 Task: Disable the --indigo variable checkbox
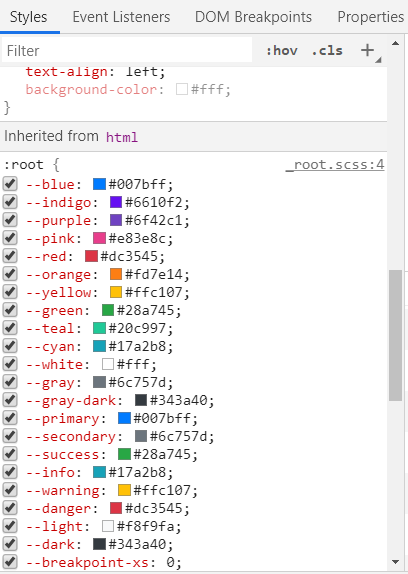10,202
